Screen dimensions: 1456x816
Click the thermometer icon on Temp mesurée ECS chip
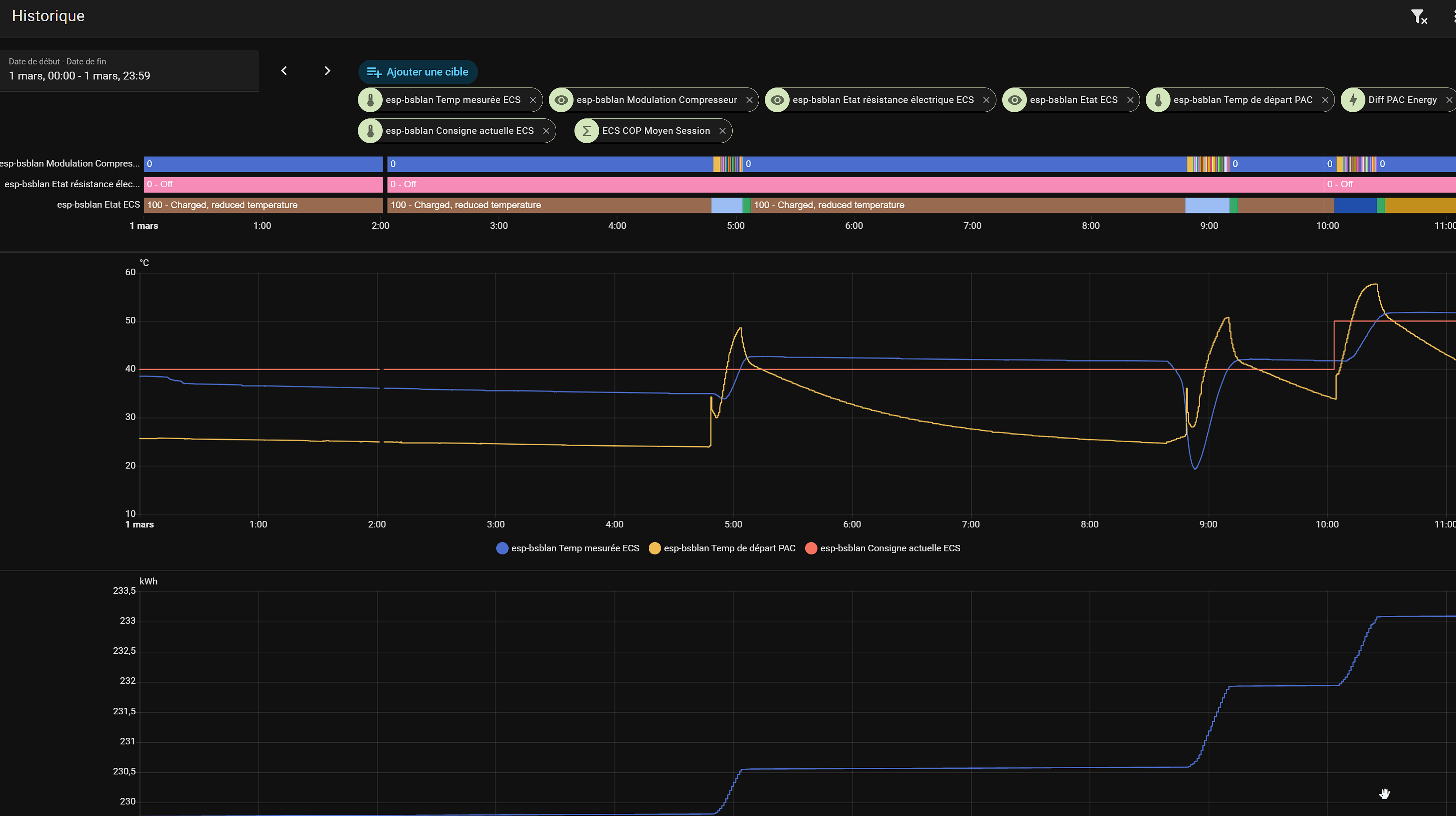[370, 100]
